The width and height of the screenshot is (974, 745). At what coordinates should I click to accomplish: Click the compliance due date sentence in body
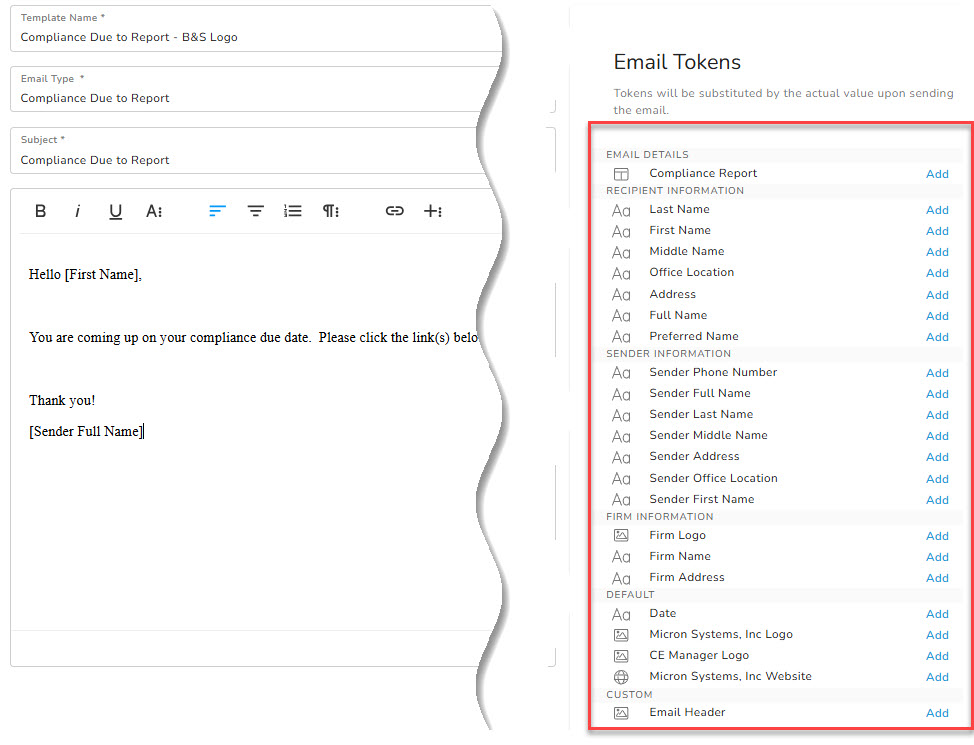253,337
